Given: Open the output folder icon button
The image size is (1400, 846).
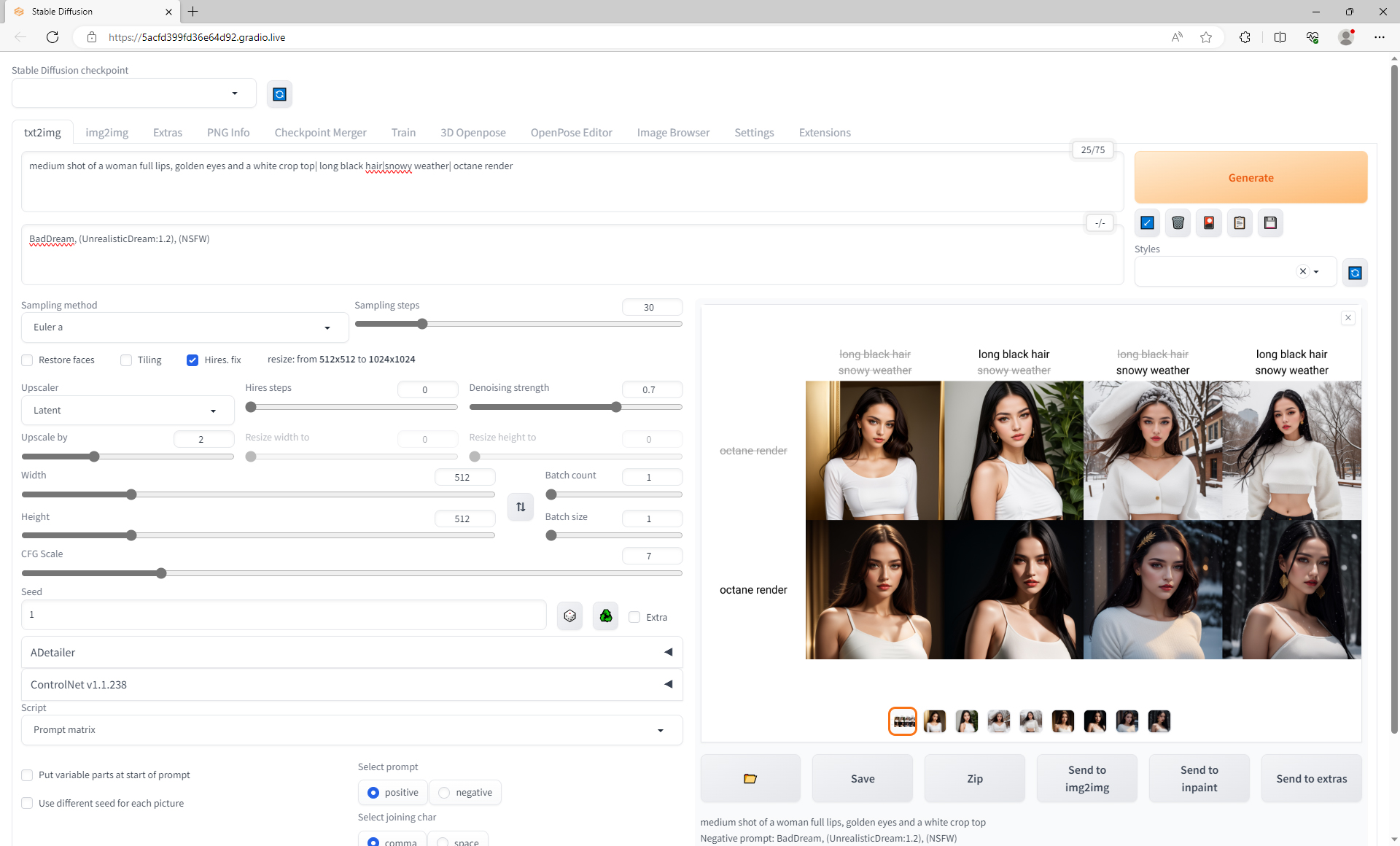Looking at the screenshot, I should 750,779.
